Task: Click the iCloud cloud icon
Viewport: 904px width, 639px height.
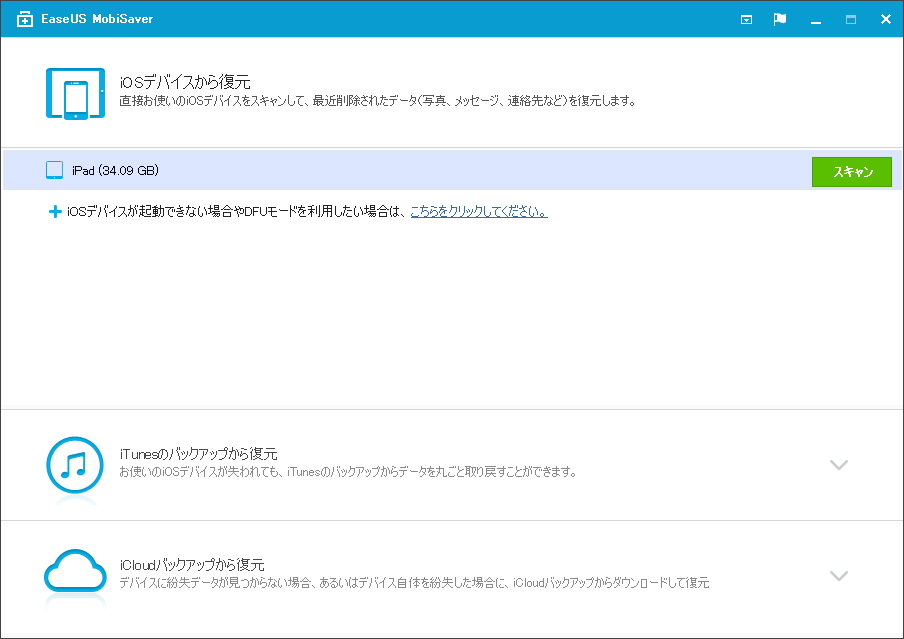Action: tap(76, 571)
